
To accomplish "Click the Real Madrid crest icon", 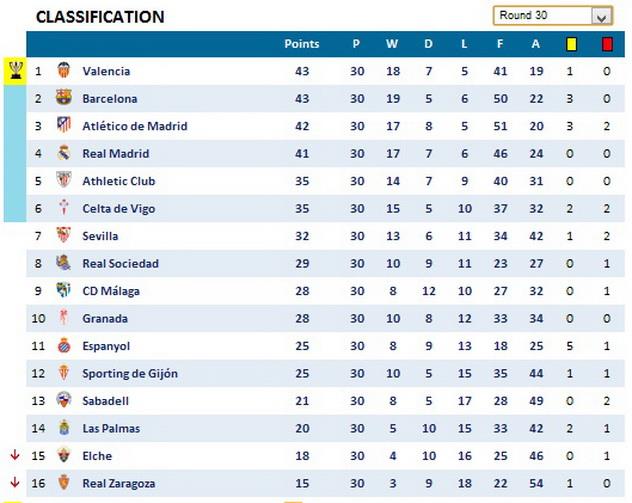I will tap(64, 153).
